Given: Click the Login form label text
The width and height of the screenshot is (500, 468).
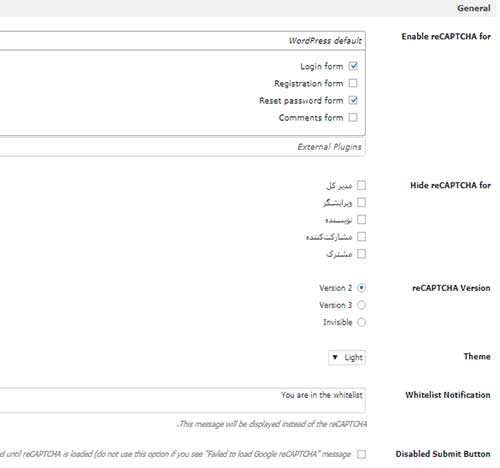Looking at the screenshot, I should [x=322, y=66].
